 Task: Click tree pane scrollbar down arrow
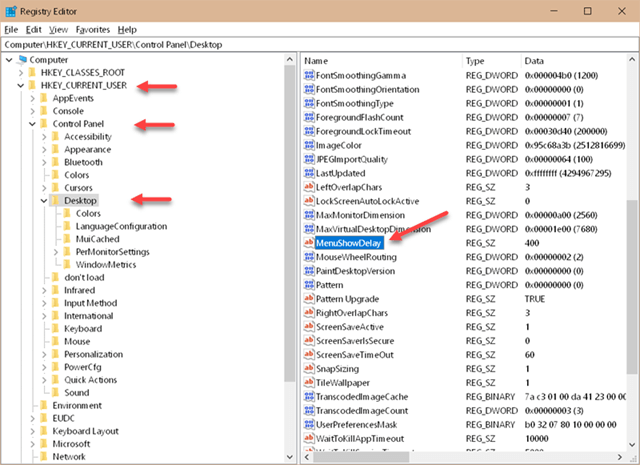point(289,456)
